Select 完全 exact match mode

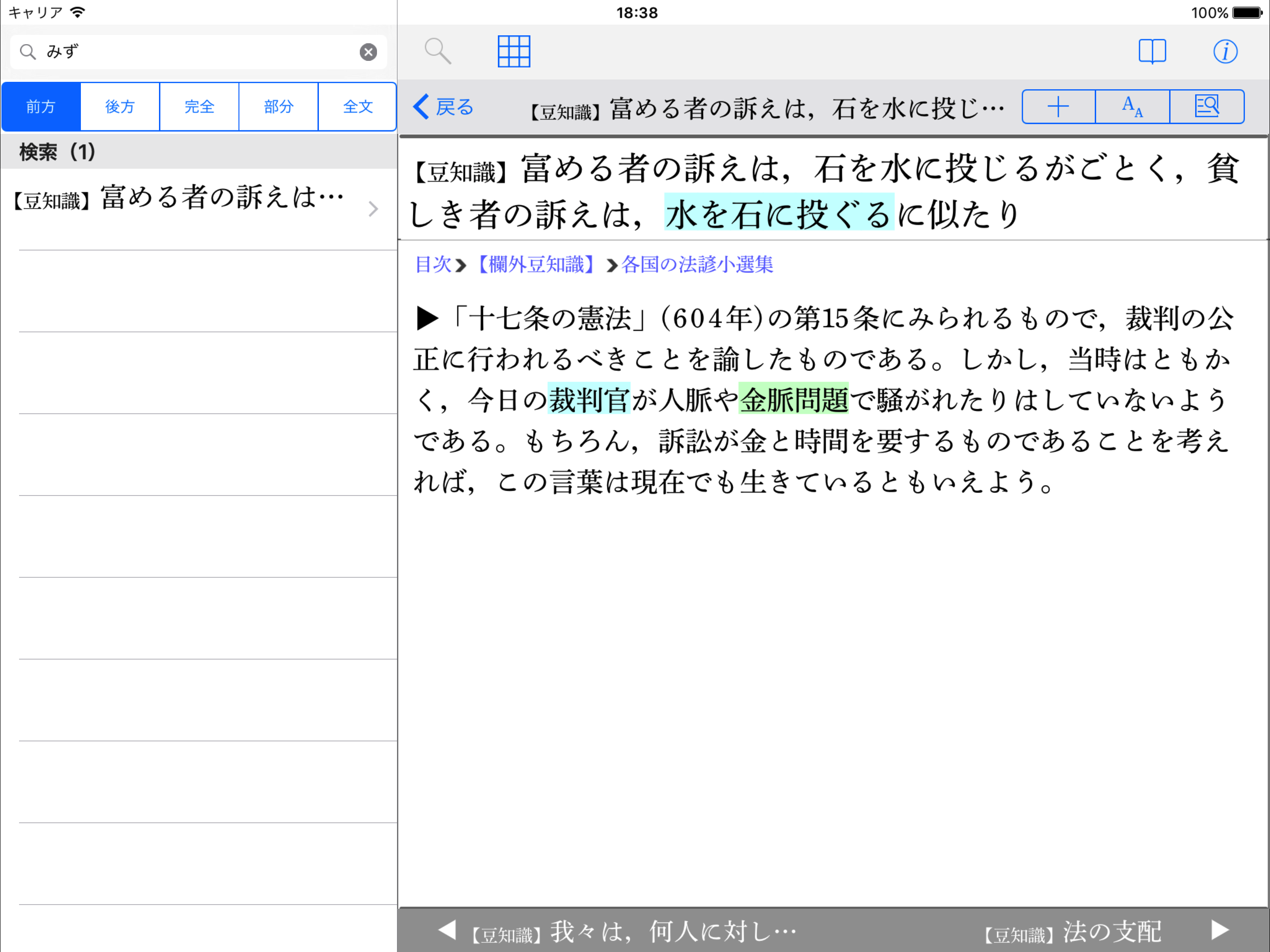199,107
